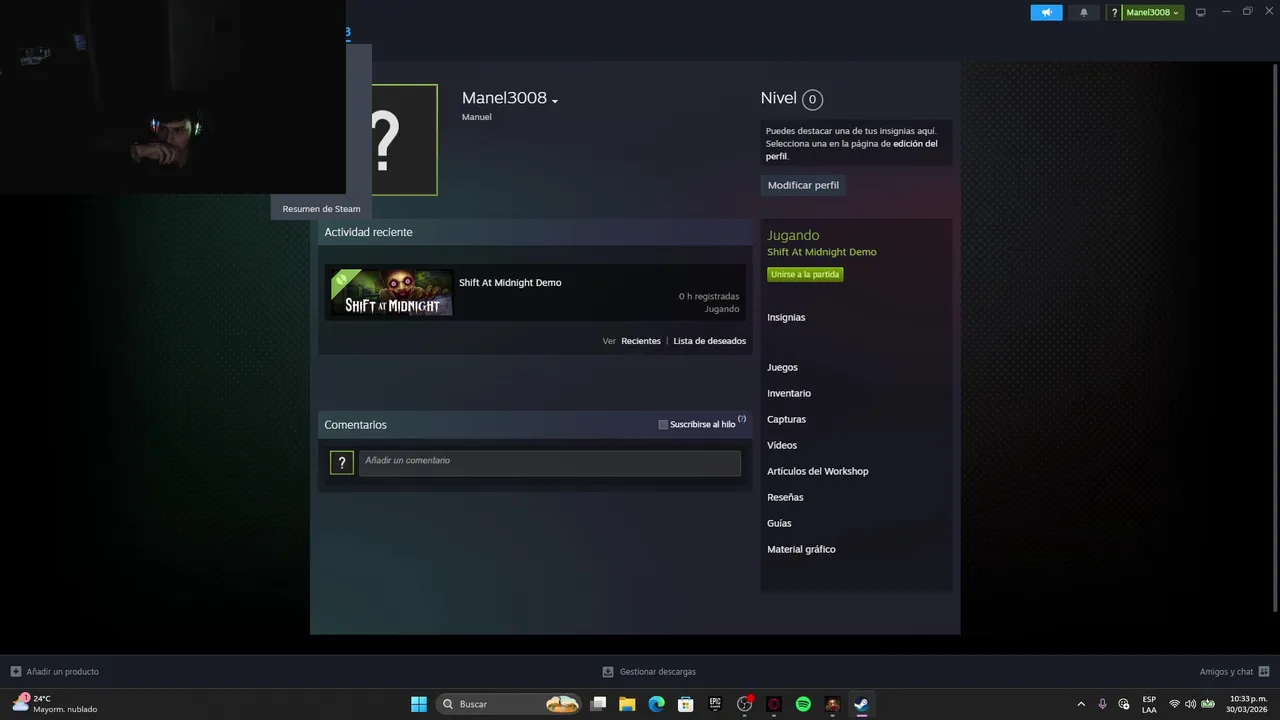The height and width of the screenshot is (720, 1280).
Task: Open Epic Games Launcher from the taskbar
Action: point(715,704)
